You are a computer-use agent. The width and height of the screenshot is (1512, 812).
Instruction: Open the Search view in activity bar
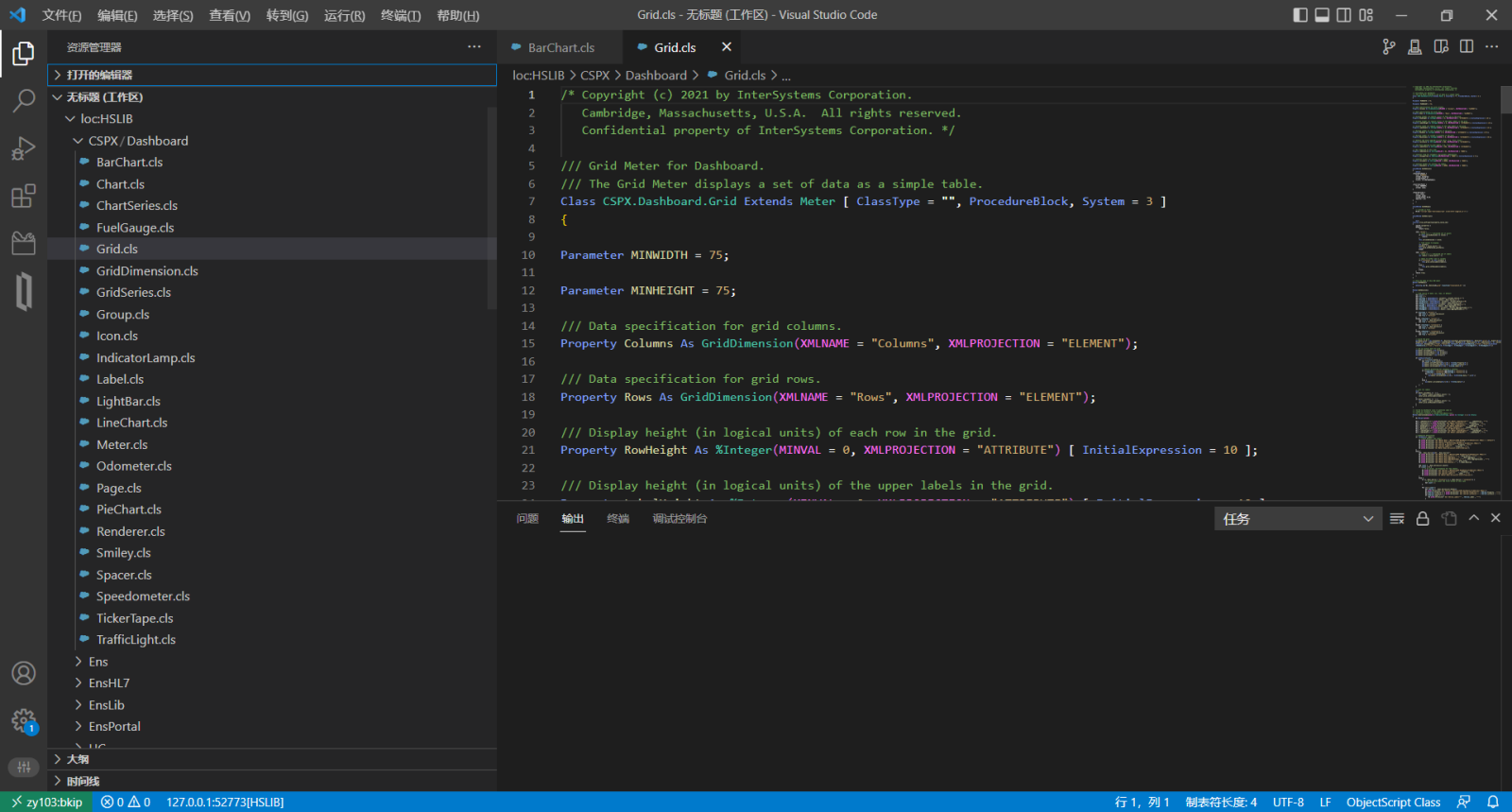(24, 100)
